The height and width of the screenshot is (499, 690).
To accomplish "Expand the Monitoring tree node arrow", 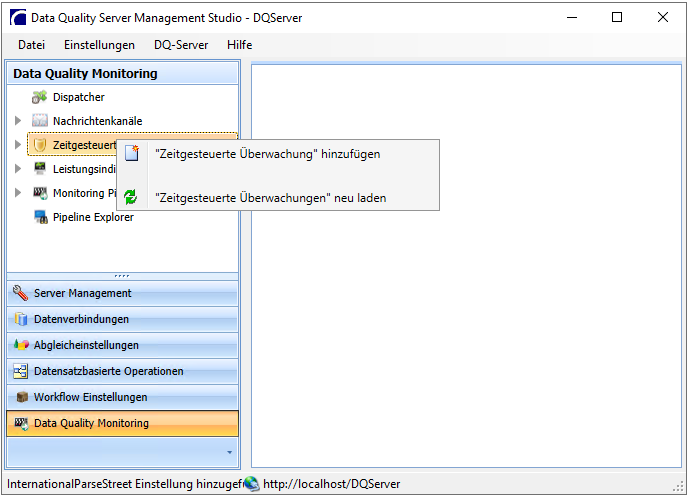I will pos(18,192).
